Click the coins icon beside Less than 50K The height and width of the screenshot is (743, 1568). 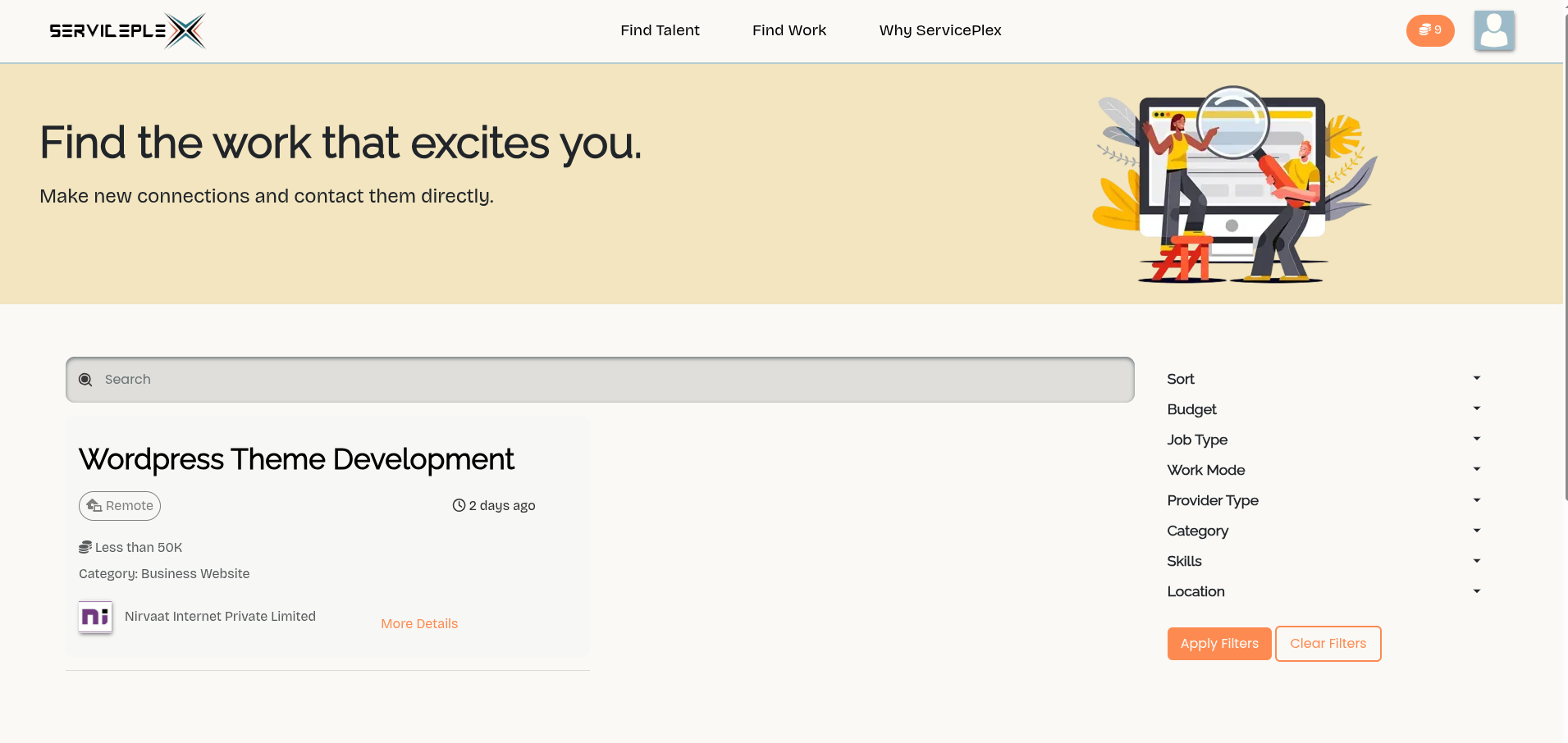pyautogui.click(x=85, y=548)
